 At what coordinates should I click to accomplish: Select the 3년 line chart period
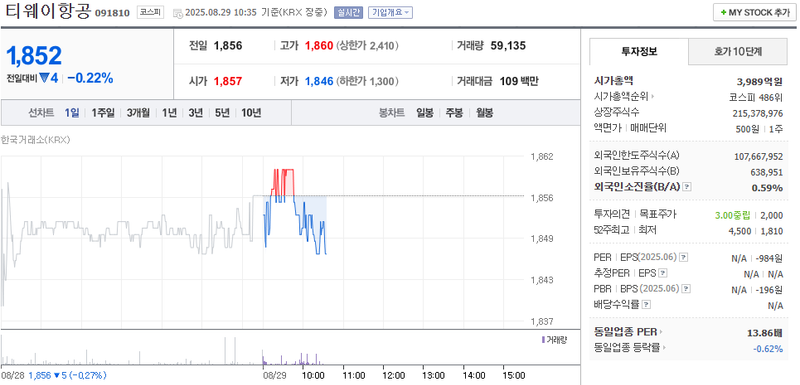[x=195, y=113]
